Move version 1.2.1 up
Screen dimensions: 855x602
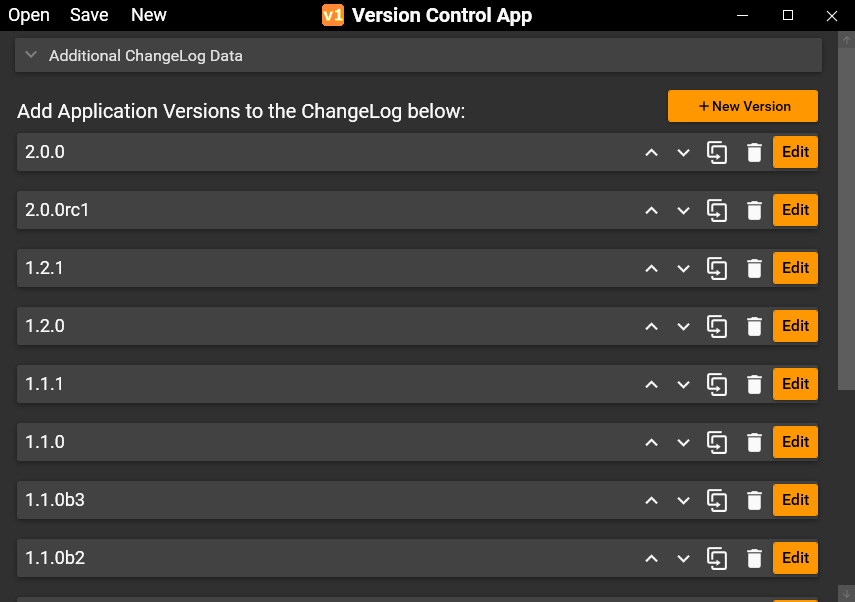pos(651,269)
